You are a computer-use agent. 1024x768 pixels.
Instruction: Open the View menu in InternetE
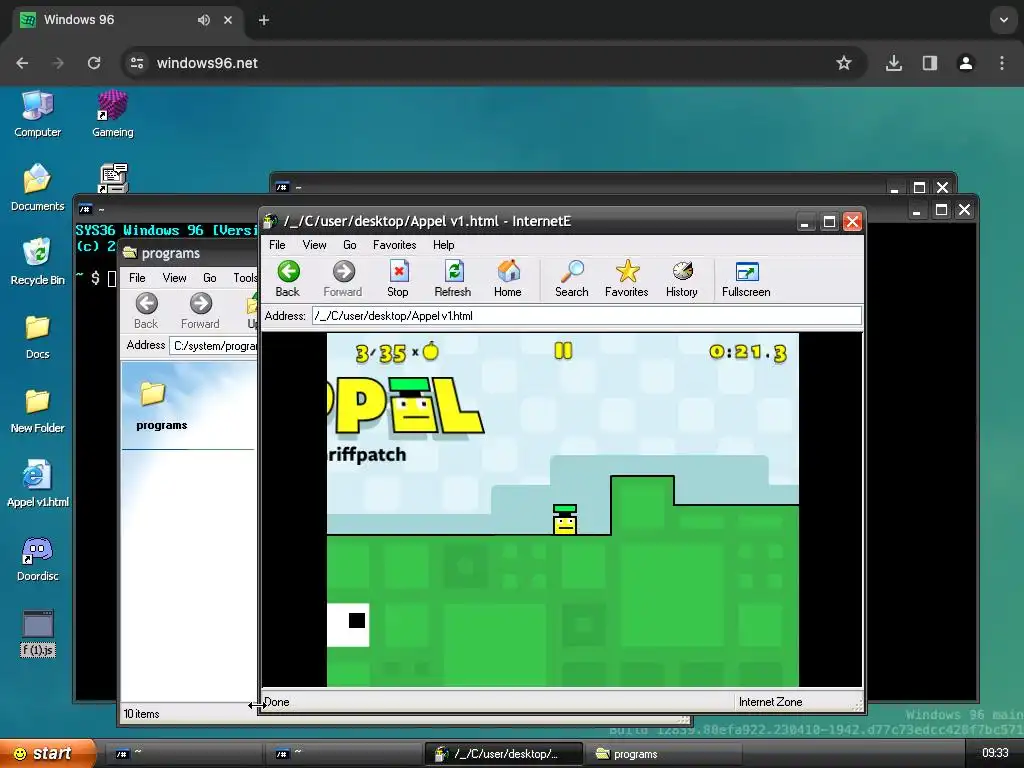314,245
